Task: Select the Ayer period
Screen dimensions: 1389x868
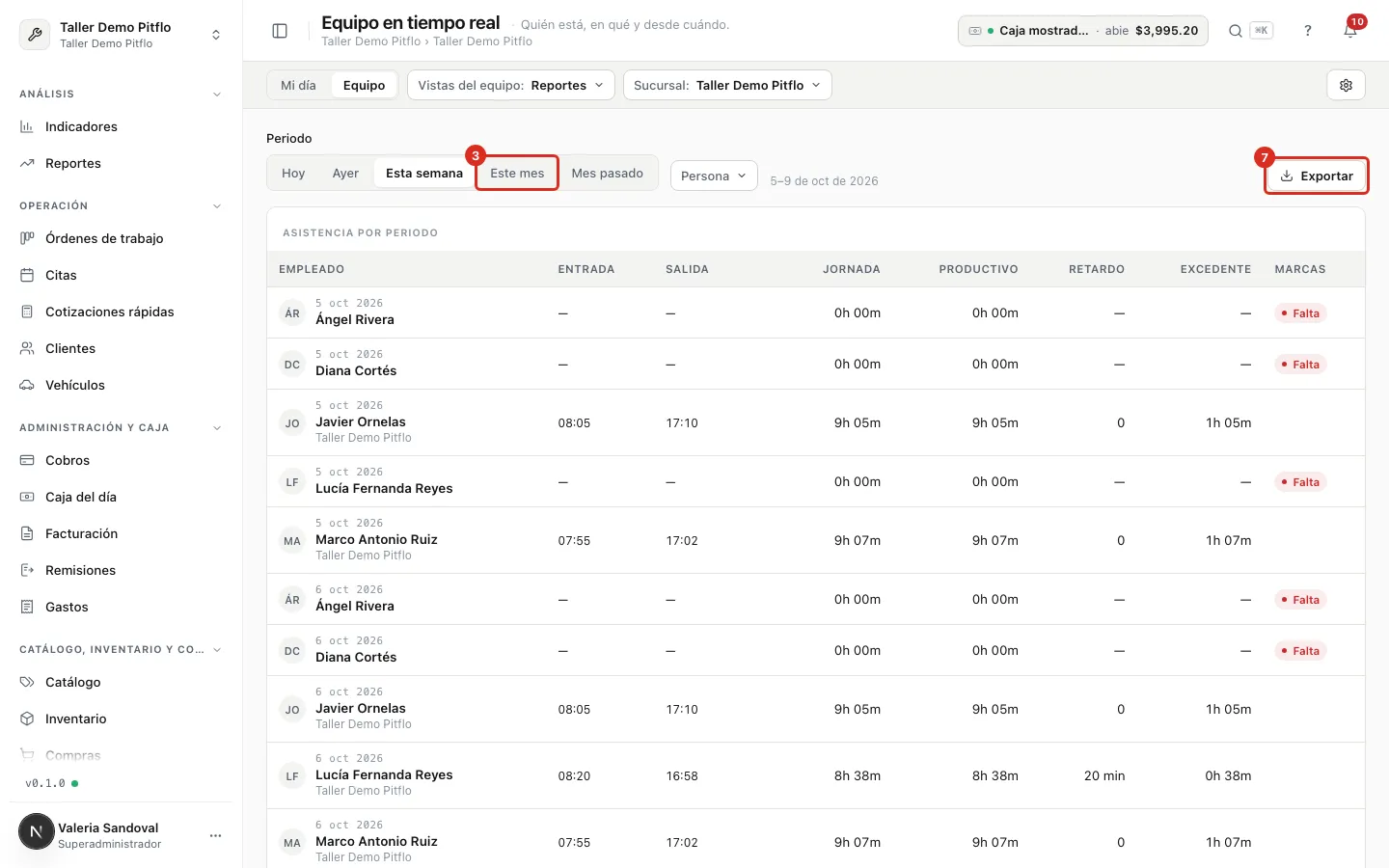Action: (345, 173)
